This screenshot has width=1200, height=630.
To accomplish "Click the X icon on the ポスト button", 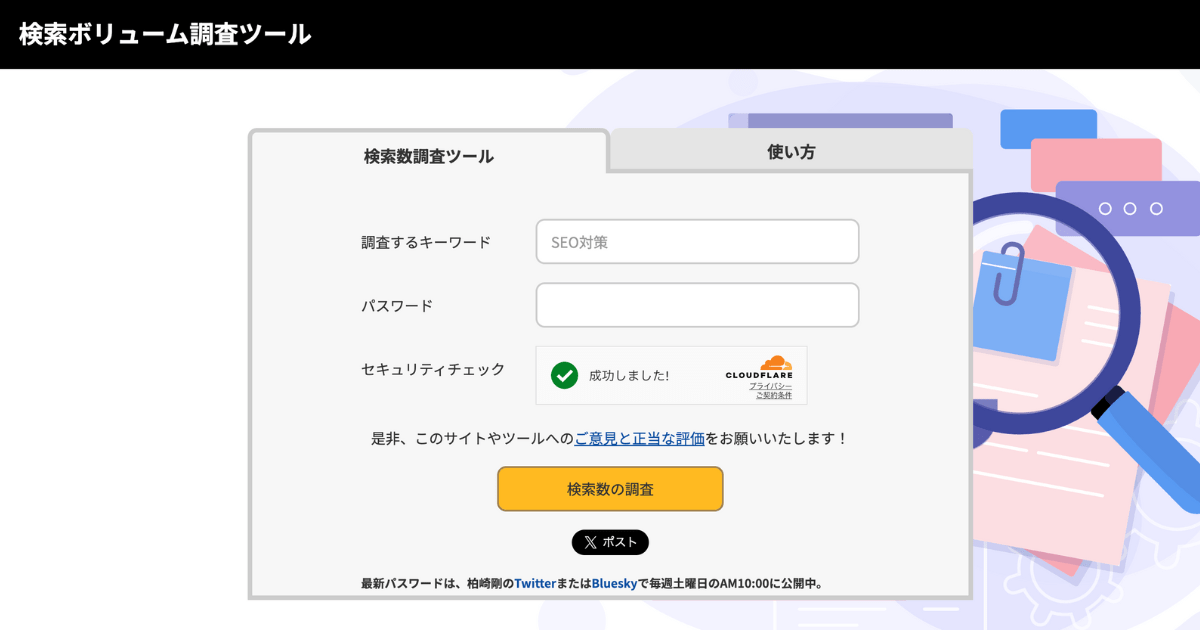I will 592,542.
